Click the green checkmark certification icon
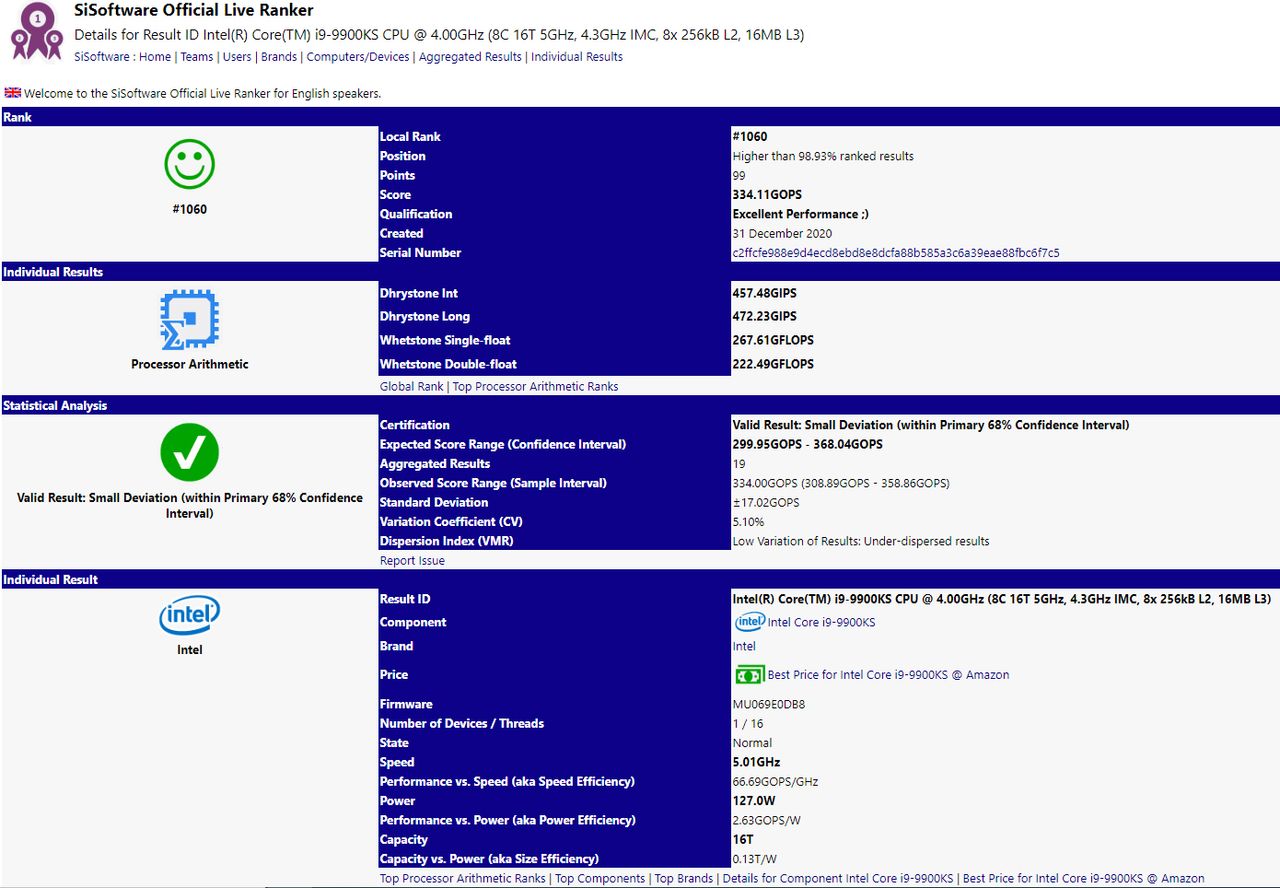Image resolution: width=1280 pixels, height=888 pixels. click(x=190, y=452)
